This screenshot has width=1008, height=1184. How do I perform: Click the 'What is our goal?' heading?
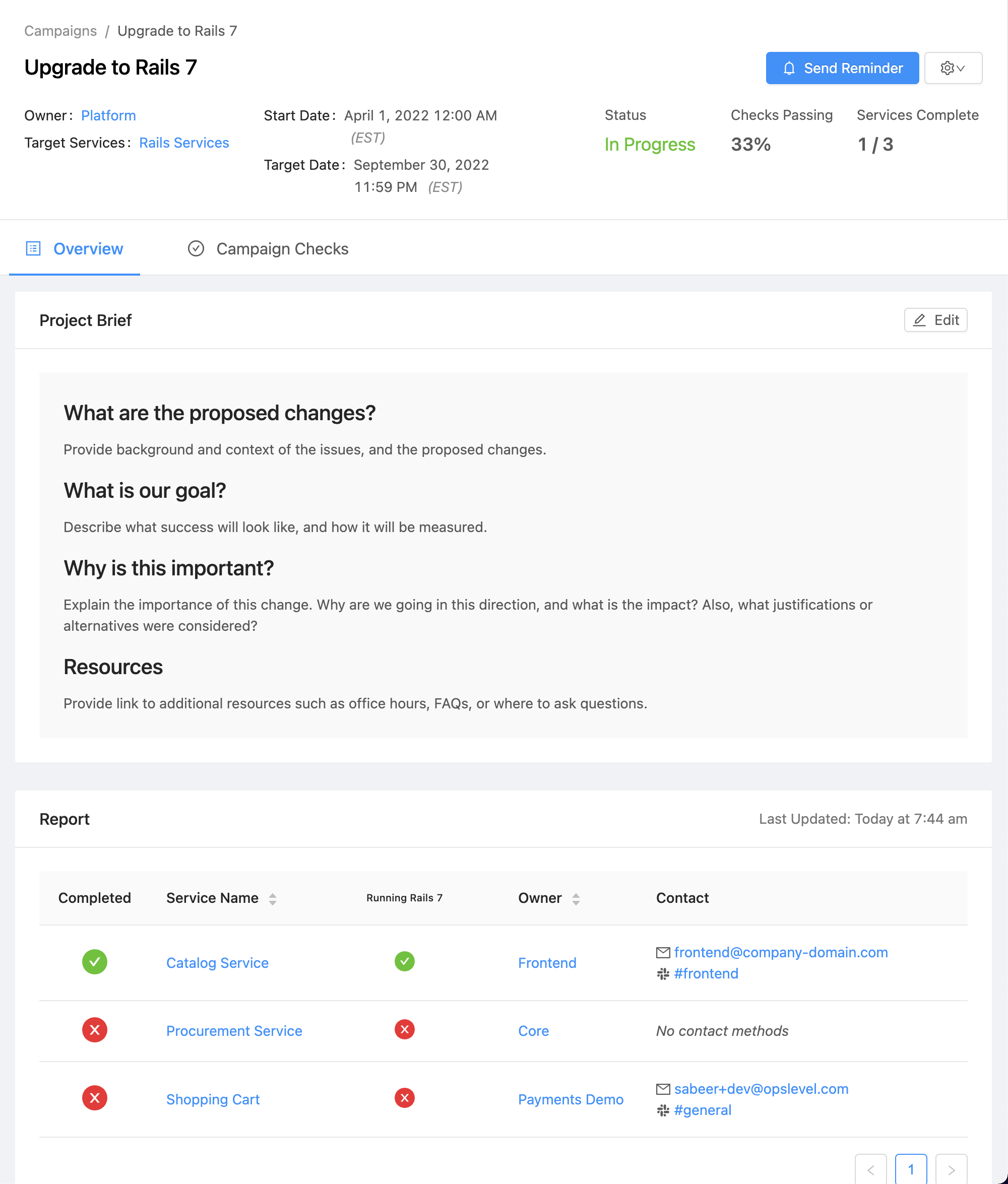coord(145,490)
